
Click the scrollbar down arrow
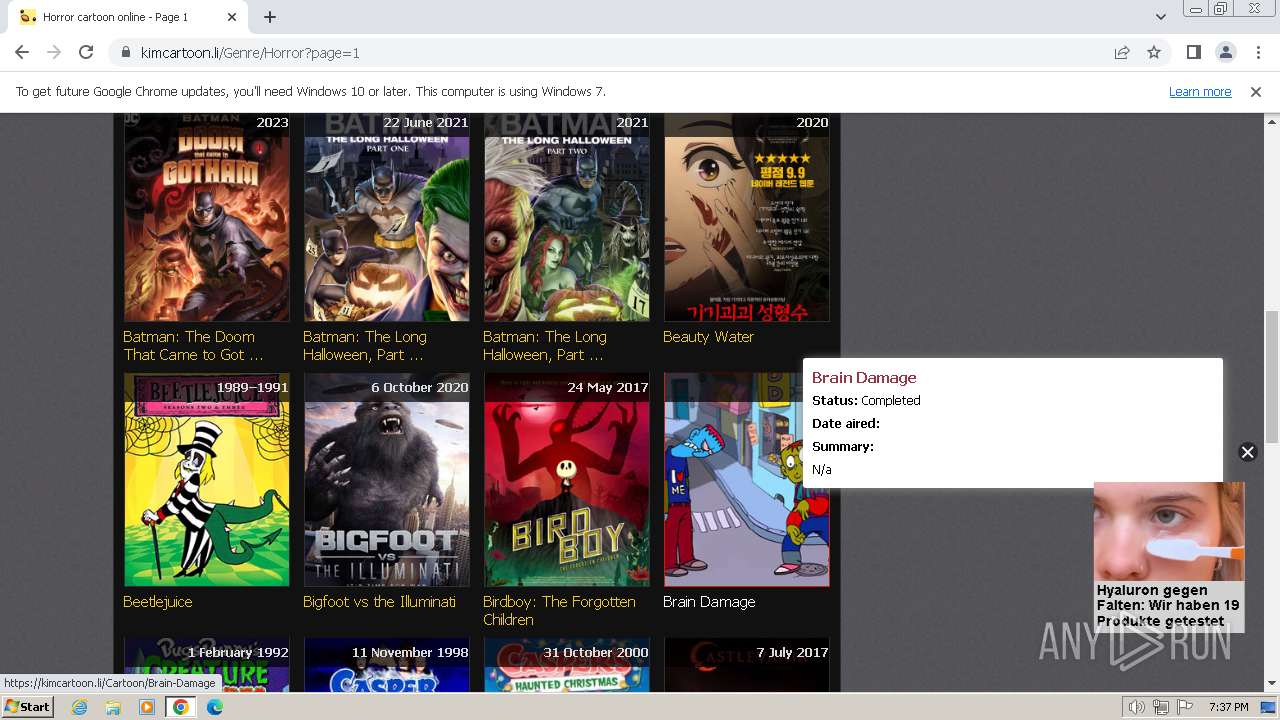1271,684
